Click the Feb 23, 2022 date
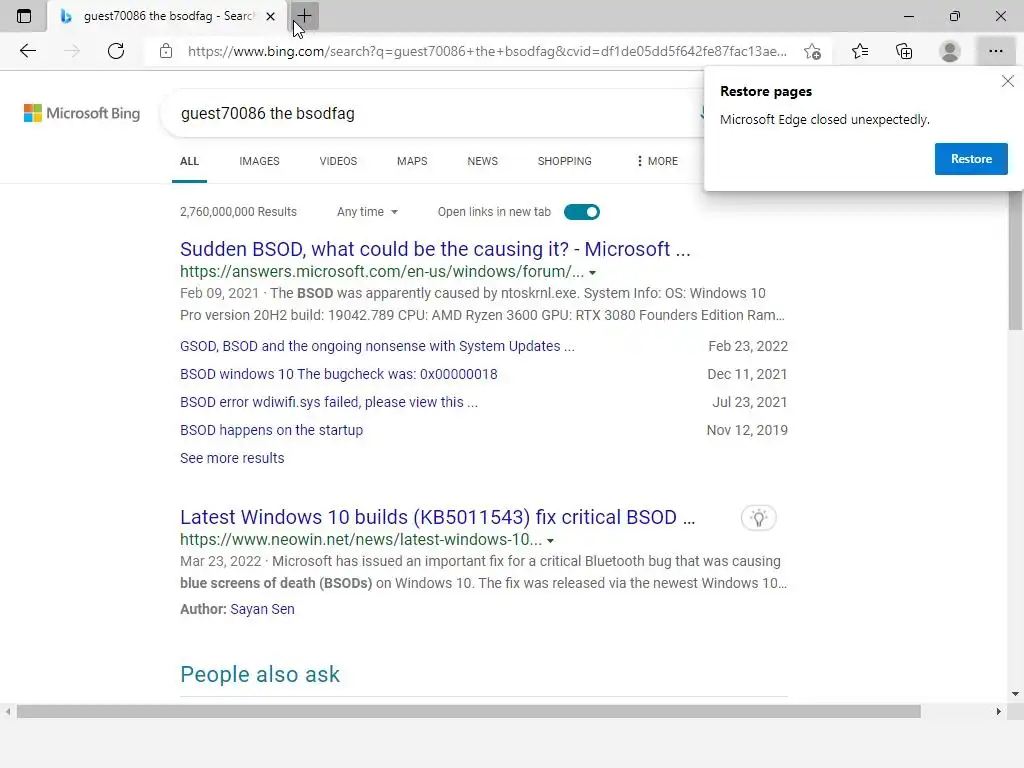 (x=748, y=346)
